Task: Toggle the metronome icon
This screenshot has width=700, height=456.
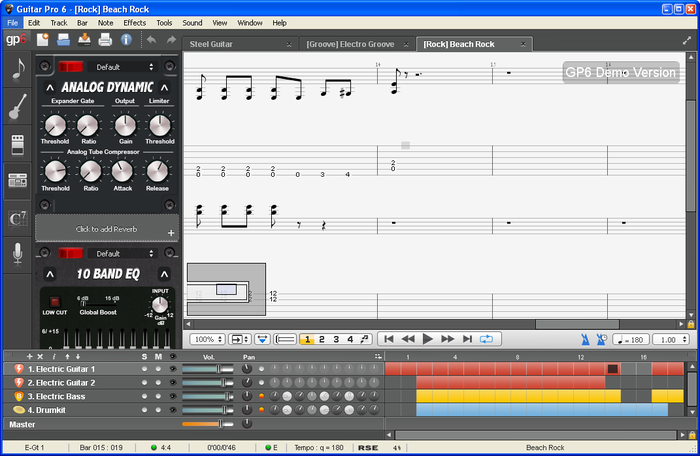Action: (585, 339)
